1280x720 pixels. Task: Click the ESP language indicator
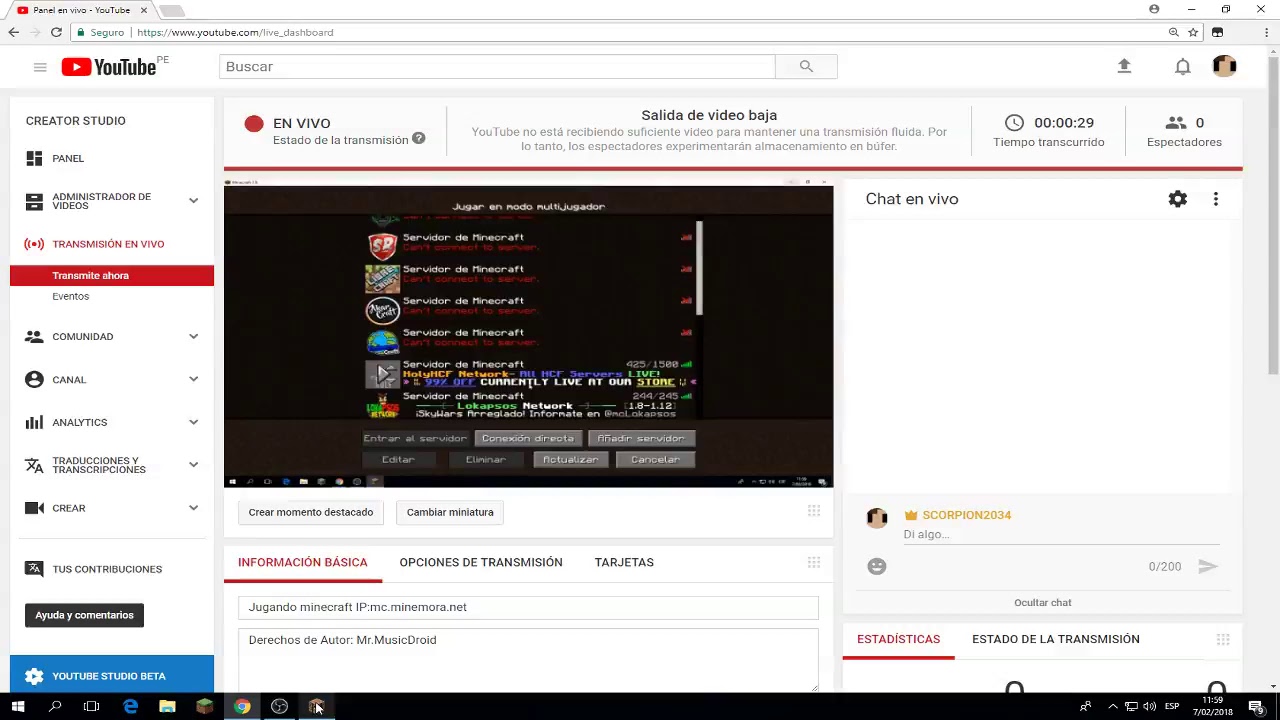1171,707
